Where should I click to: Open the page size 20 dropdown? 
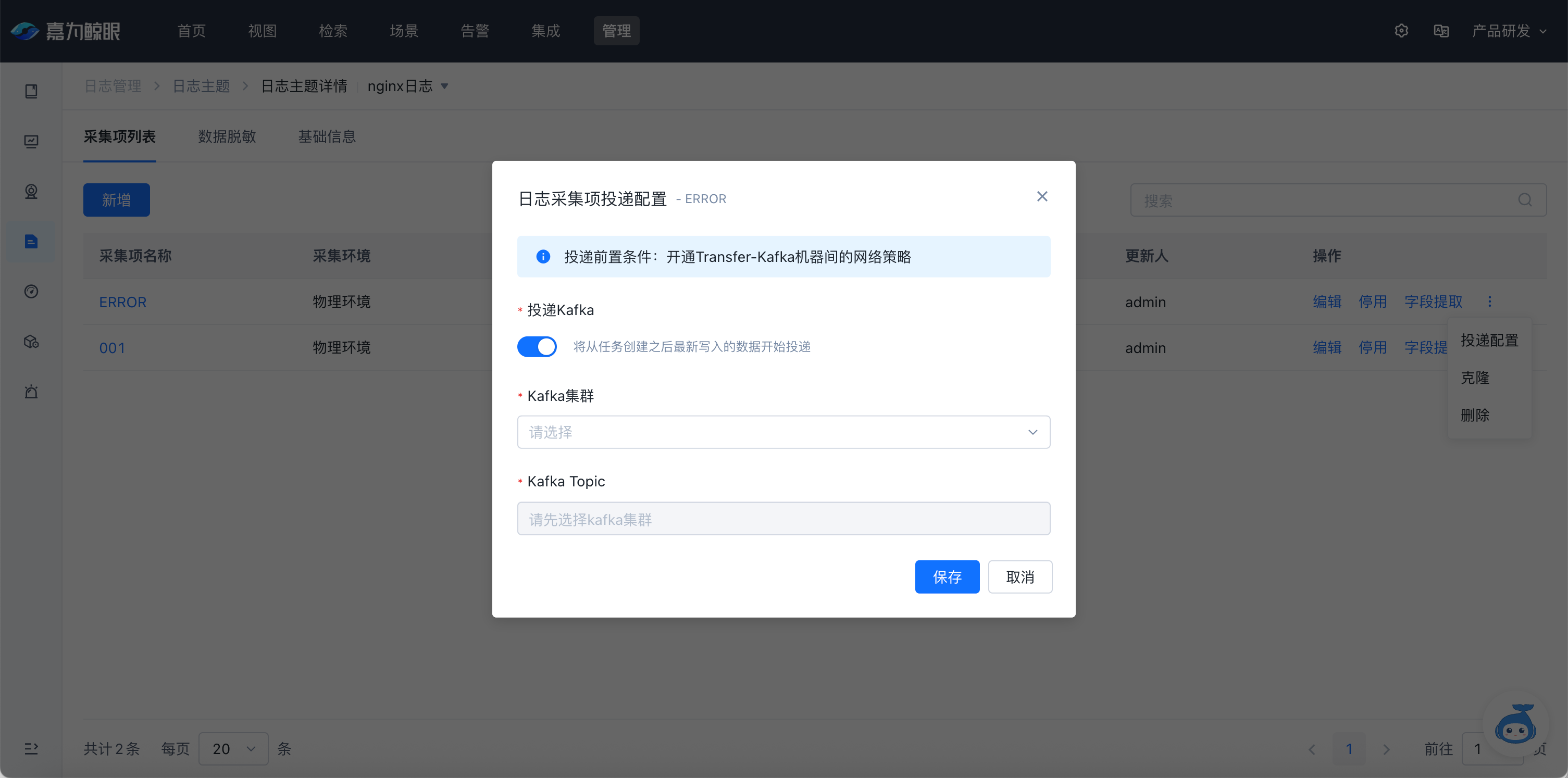233,749
